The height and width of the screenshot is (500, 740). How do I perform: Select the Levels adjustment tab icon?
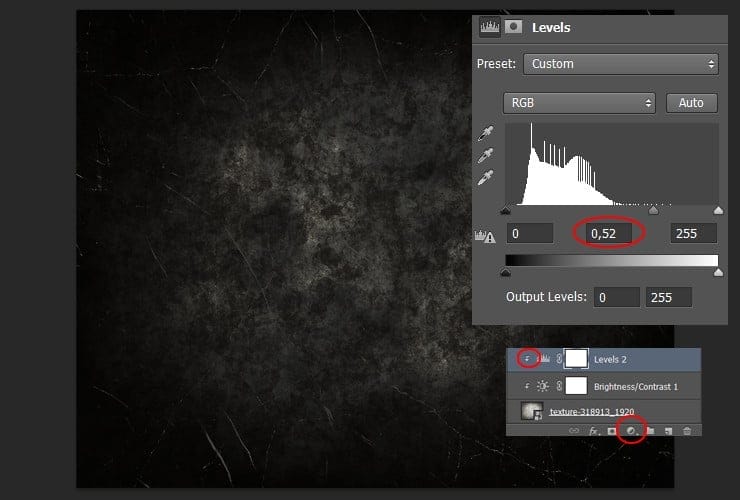coord(490,27)
